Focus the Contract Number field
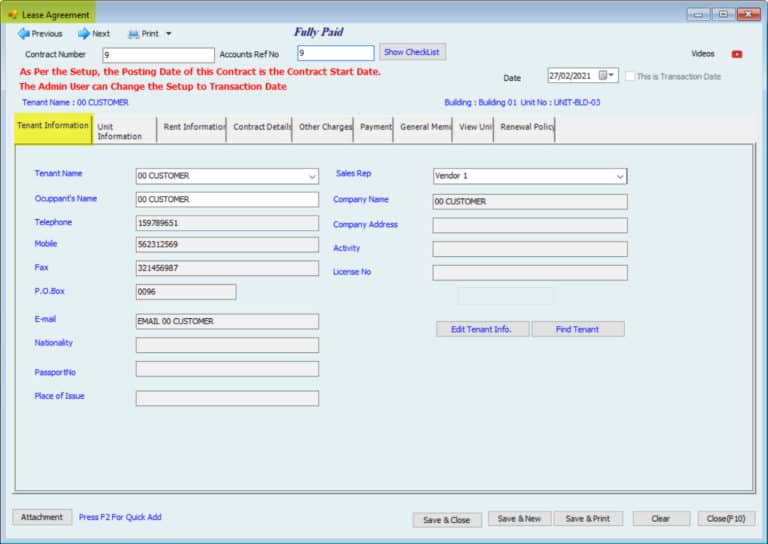 coord(158,55)
